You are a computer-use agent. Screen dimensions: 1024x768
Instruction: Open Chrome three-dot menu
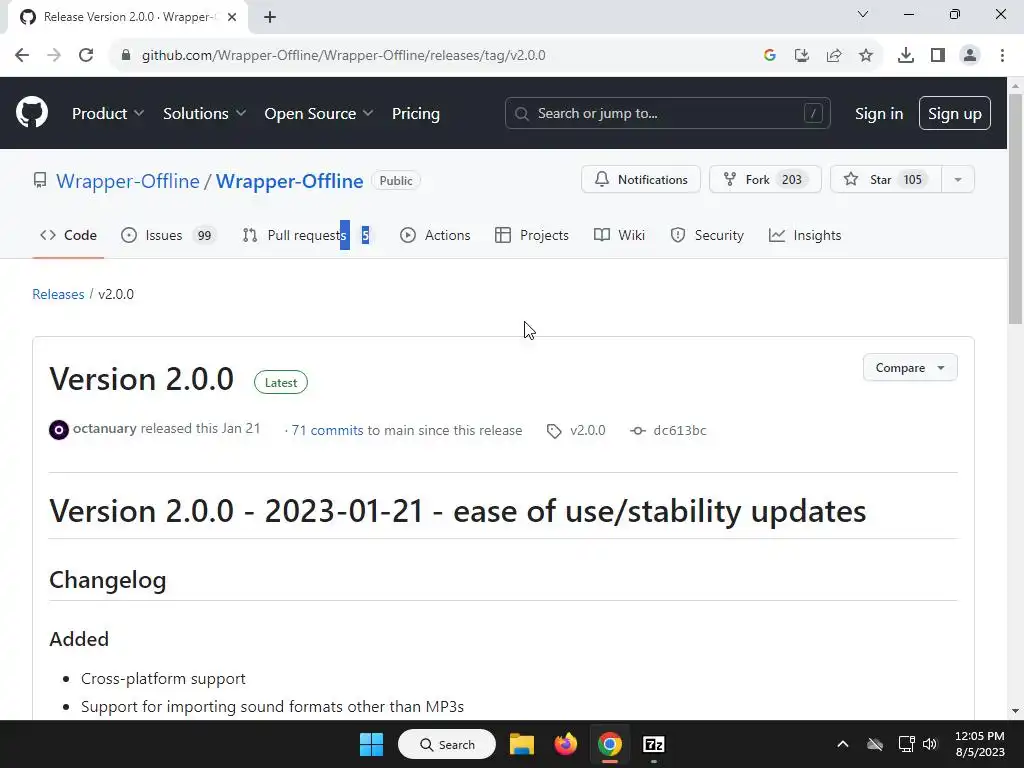[1002, 56]
